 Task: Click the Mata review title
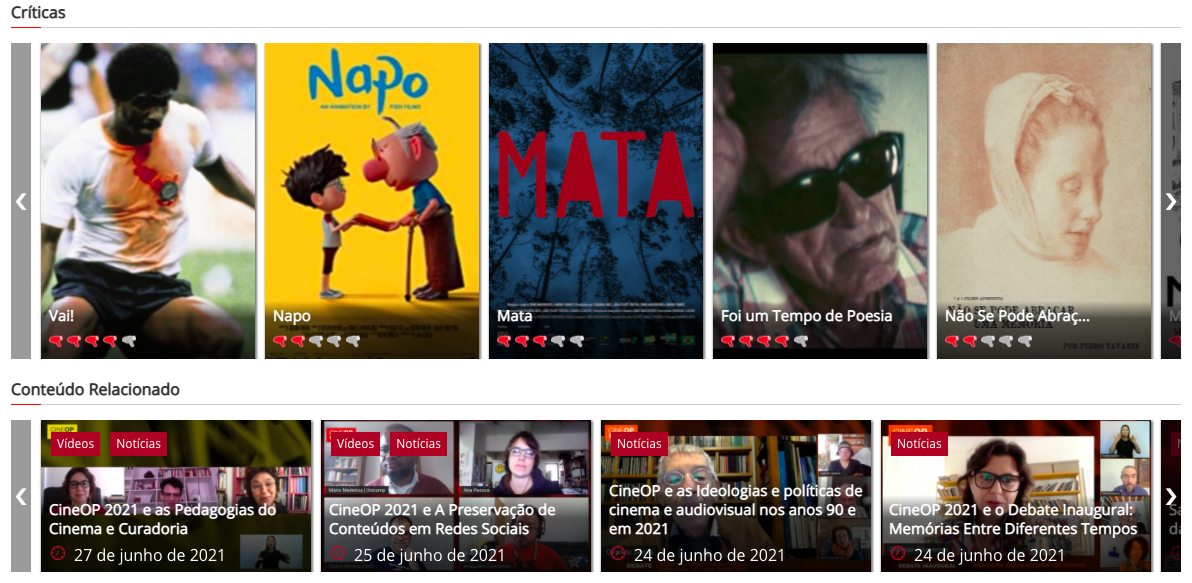(x=515, y=315)
